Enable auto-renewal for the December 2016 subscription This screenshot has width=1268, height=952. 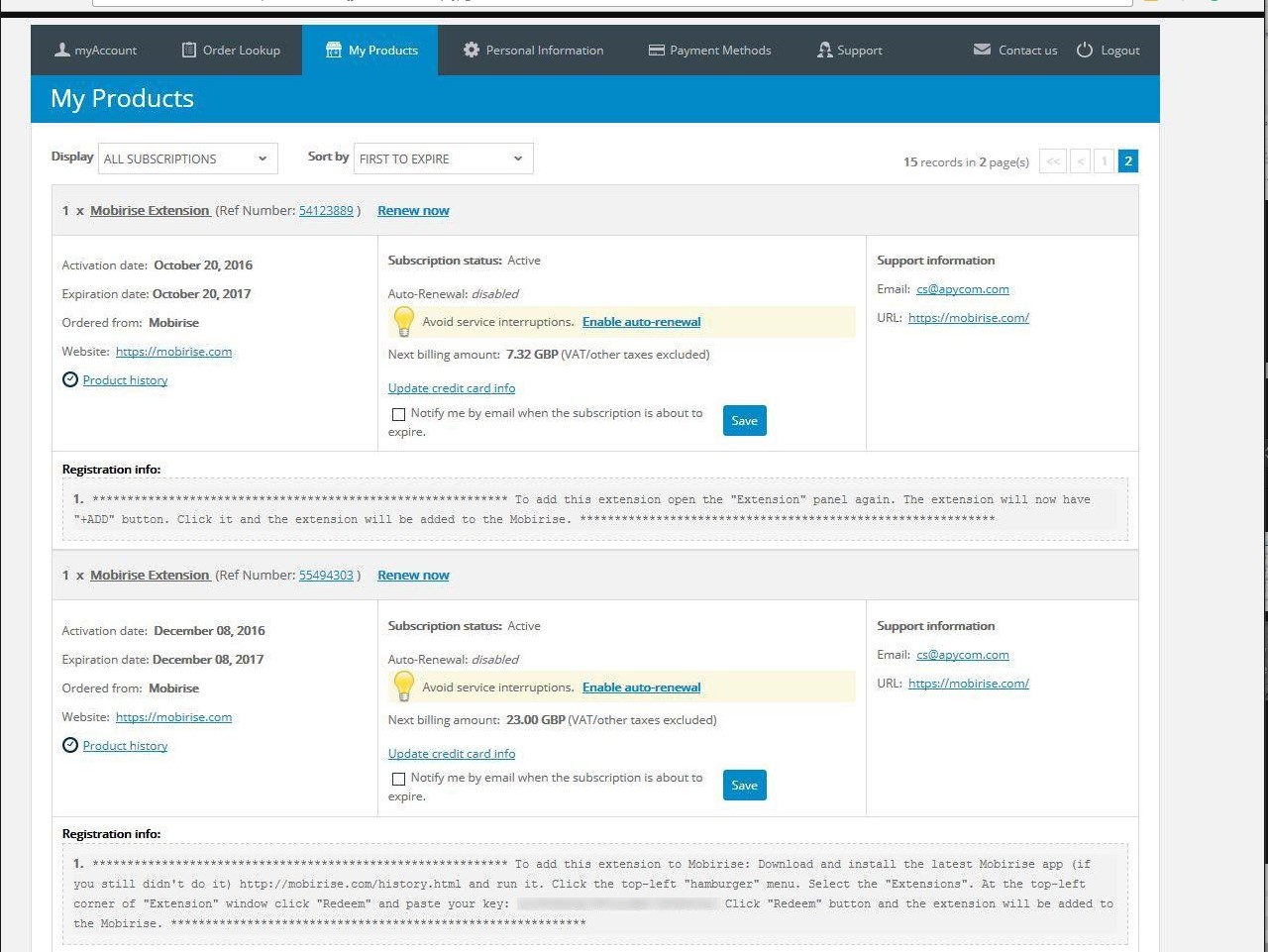click(x=641, y=688)
